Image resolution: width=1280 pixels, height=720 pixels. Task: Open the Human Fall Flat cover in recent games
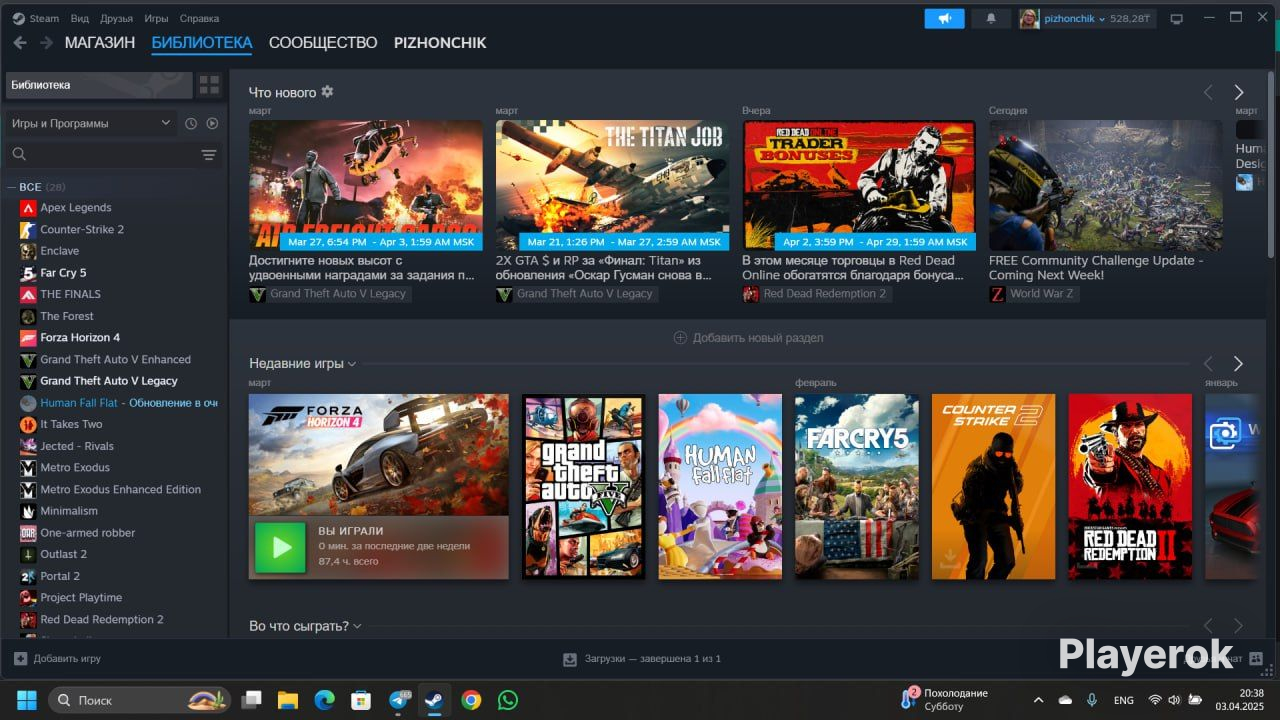720,486
